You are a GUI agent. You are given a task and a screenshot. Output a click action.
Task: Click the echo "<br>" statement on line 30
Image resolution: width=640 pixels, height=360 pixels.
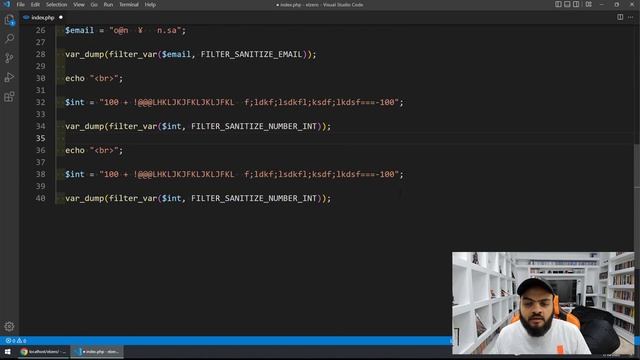(94, 78)
